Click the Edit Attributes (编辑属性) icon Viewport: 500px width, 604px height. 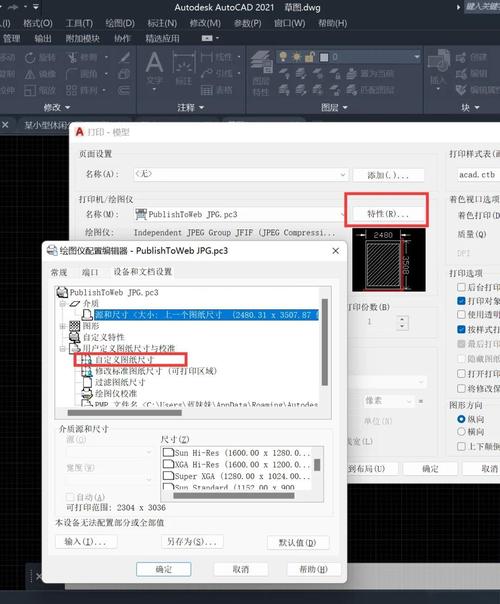[x=461, y=91]
